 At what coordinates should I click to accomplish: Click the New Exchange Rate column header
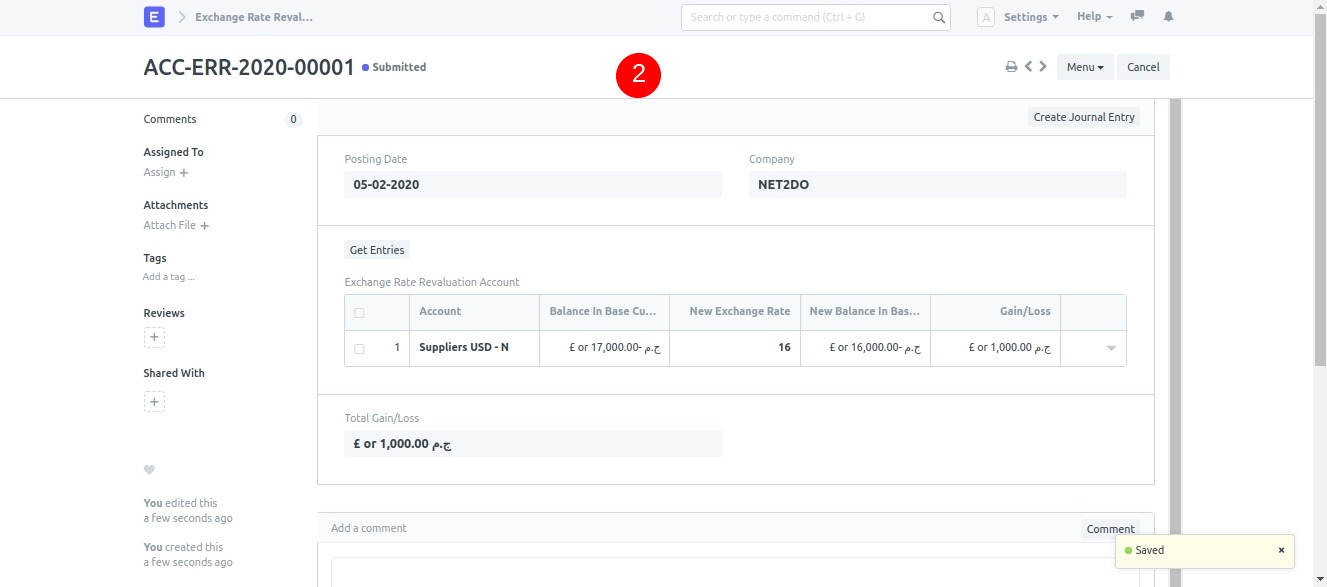735,312
